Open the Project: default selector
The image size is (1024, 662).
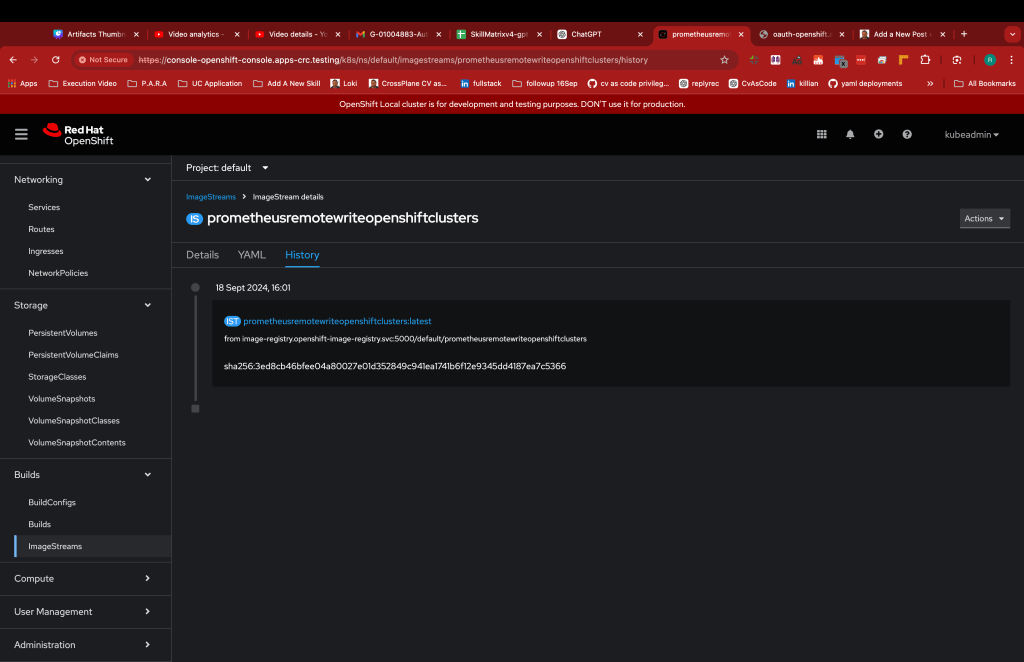point(227,168)
